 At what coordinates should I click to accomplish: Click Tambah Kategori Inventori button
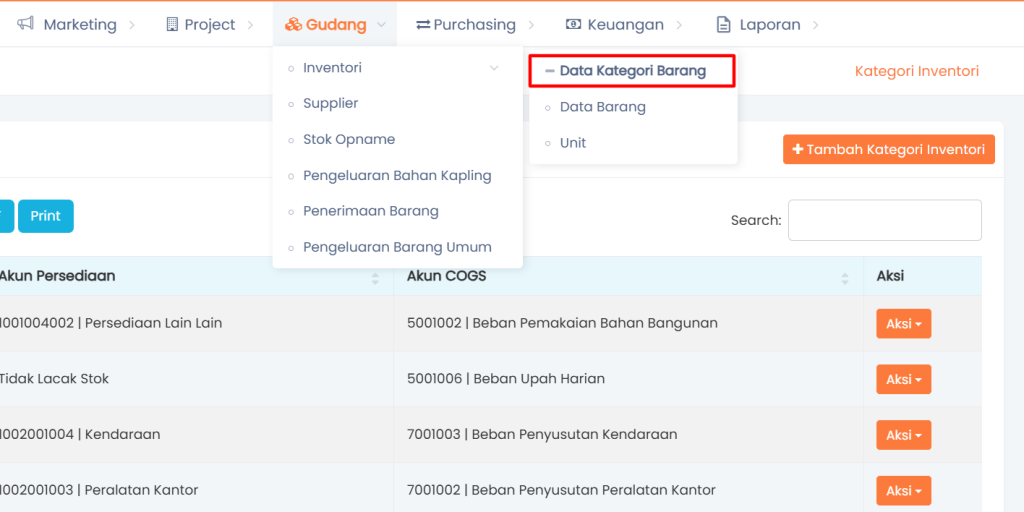pyautogui.click(x=888, y=150)
